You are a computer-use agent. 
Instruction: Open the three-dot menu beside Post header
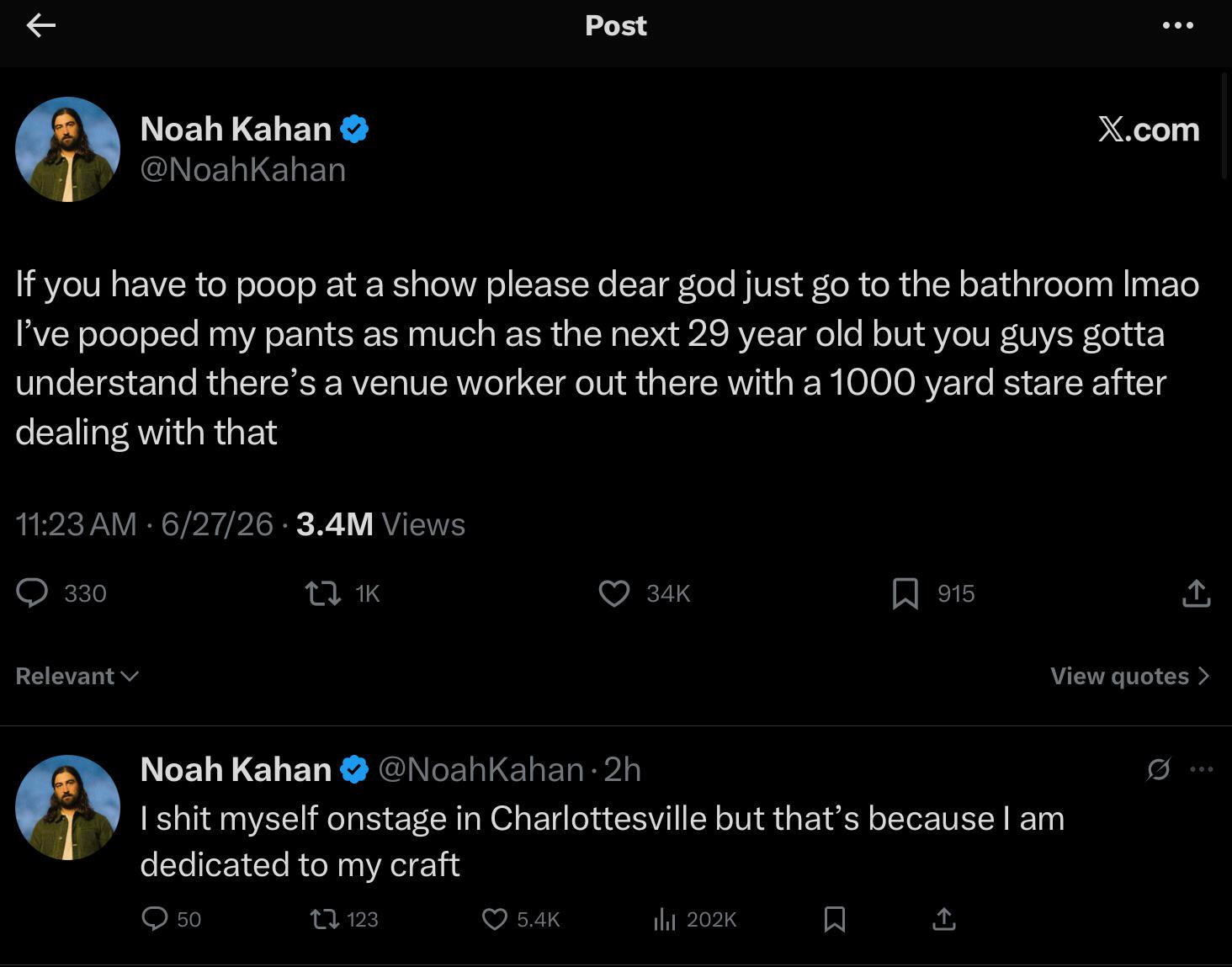coord(1177,25)
